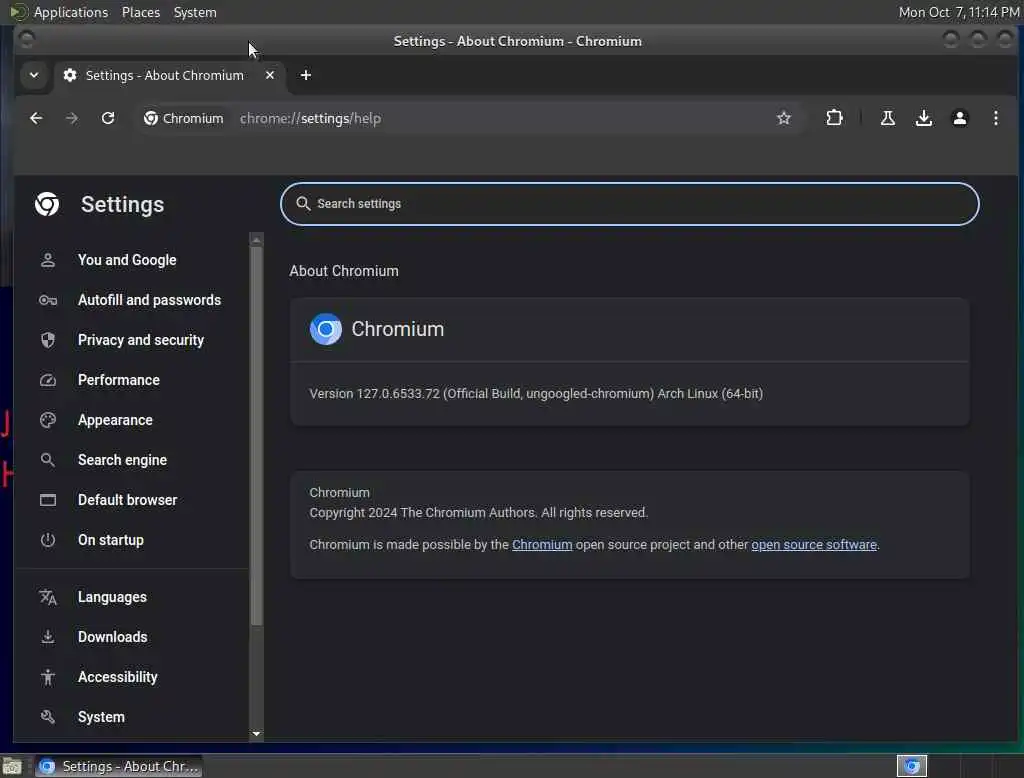Click the shield icon beside Privacy and security
Viewport: 1024px width, 778px height.
[x=48, y=340]
